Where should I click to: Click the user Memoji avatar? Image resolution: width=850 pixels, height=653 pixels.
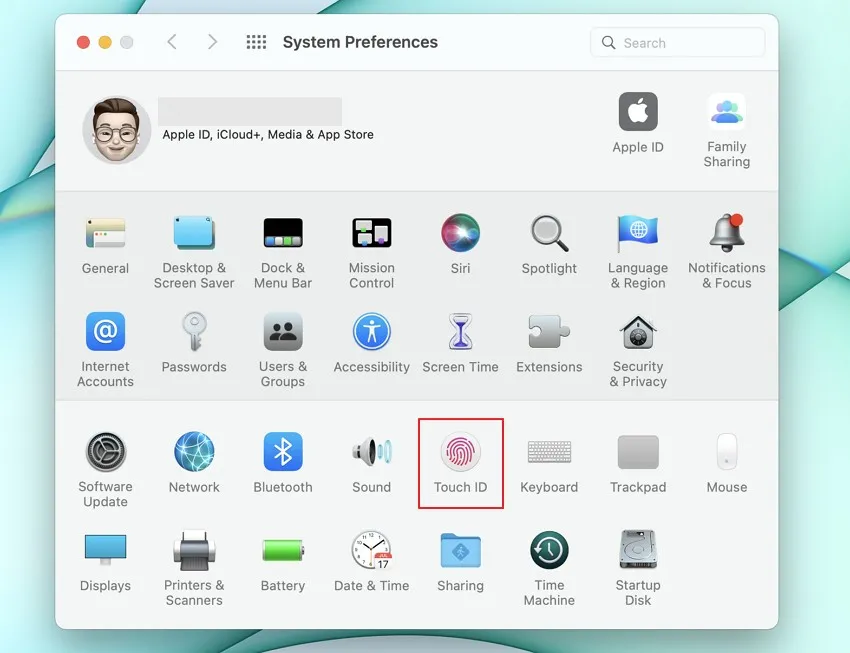117,130
